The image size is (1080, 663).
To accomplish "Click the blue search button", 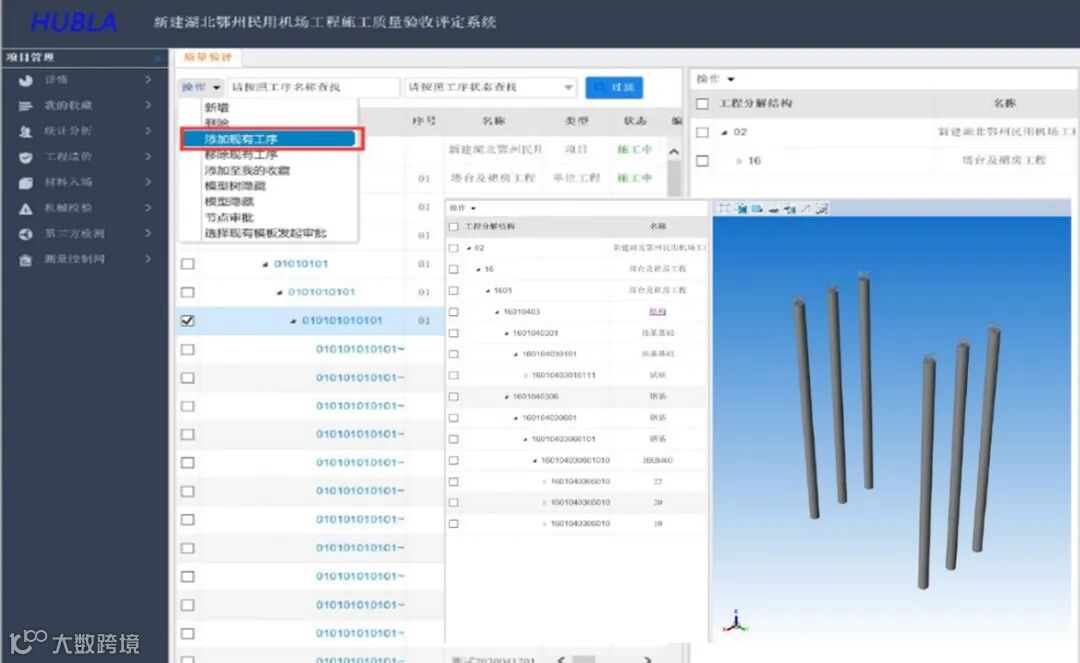I will (x=614, y=87).
